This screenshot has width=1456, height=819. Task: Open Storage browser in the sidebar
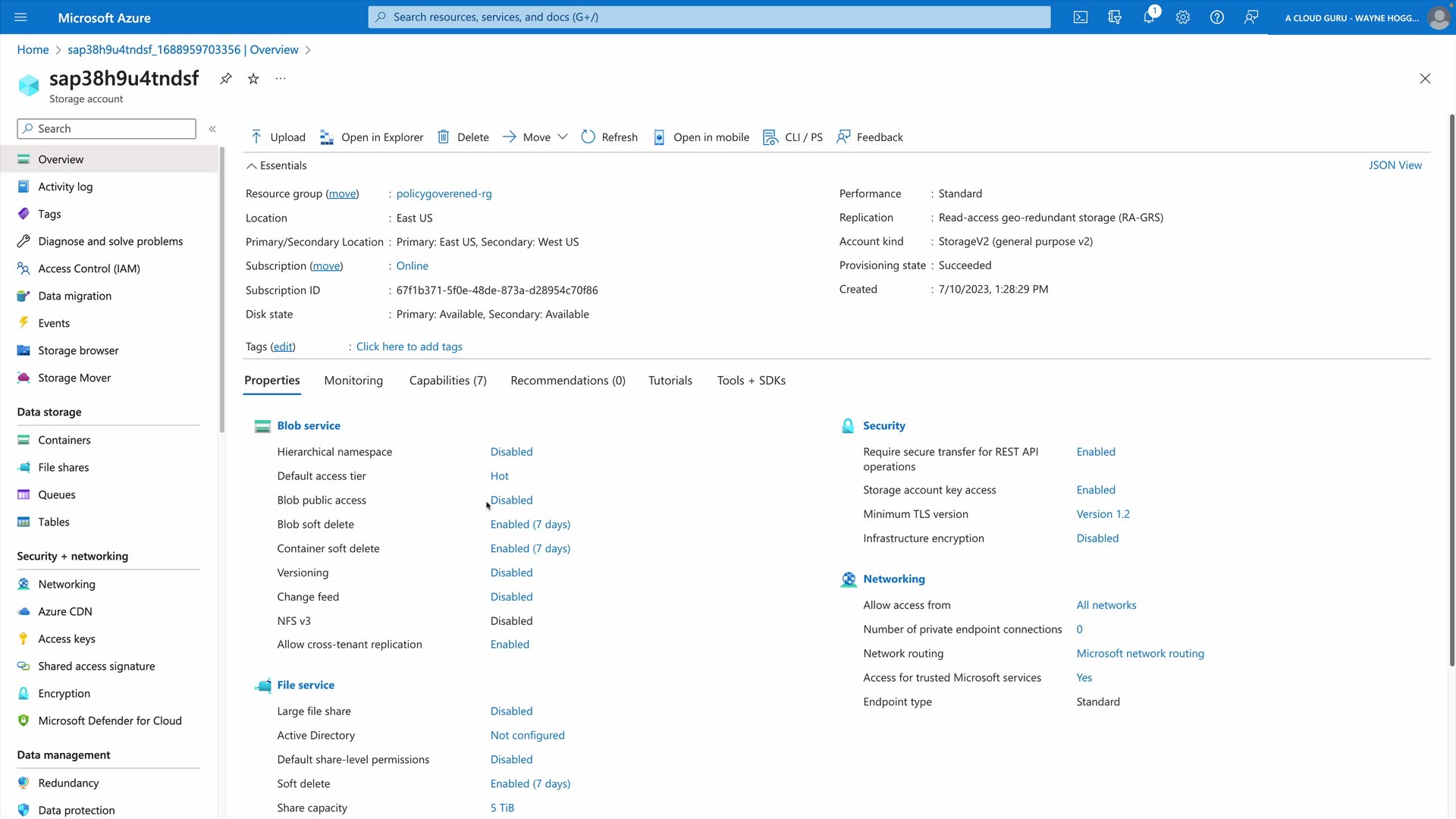tap(78, 350)
